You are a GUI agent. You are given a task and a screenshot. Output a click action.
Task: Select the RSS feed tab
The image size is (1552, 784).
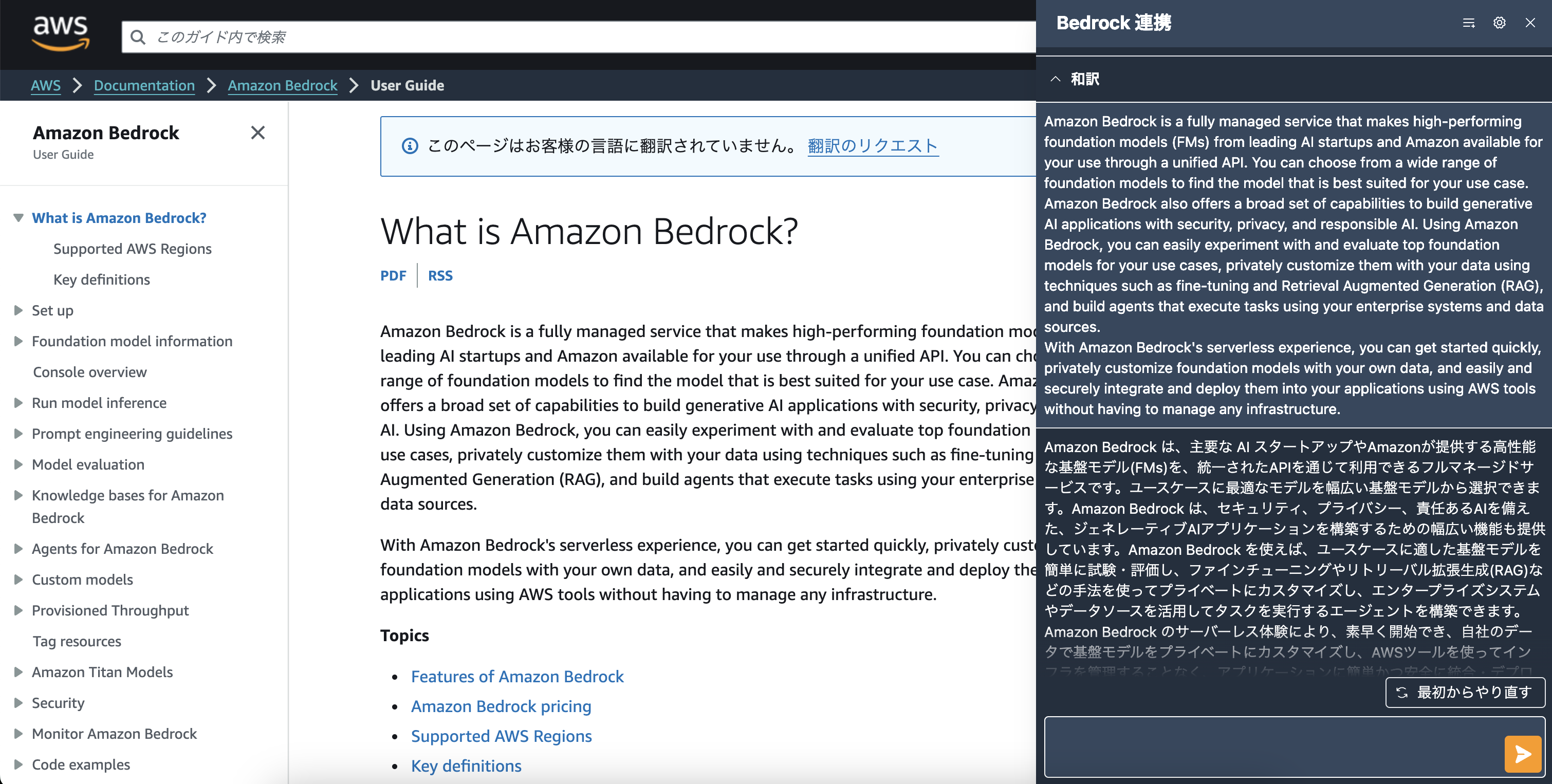[439, 275]
